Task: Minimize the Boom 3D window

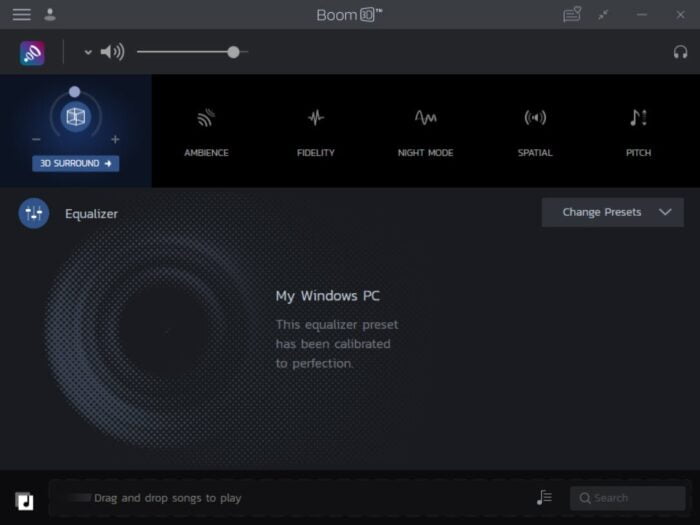Action: 642,15
